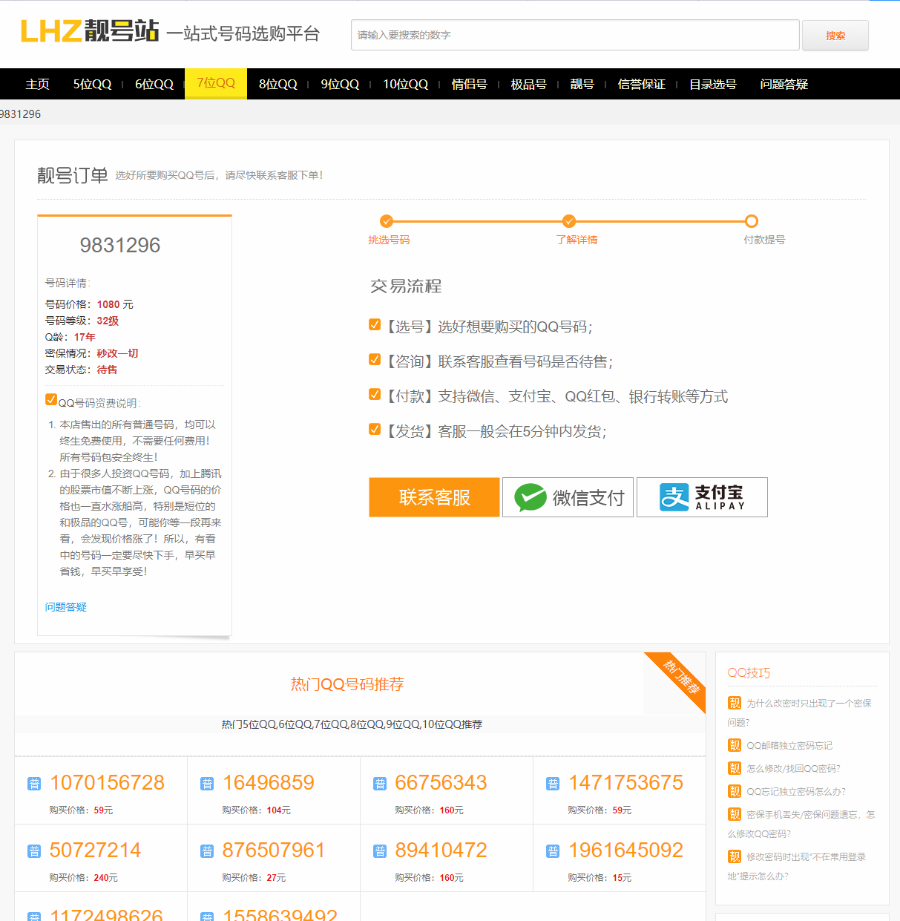
Task: Toggle the QQ号码资费说明 checkbox
Action: pos(51,400)
